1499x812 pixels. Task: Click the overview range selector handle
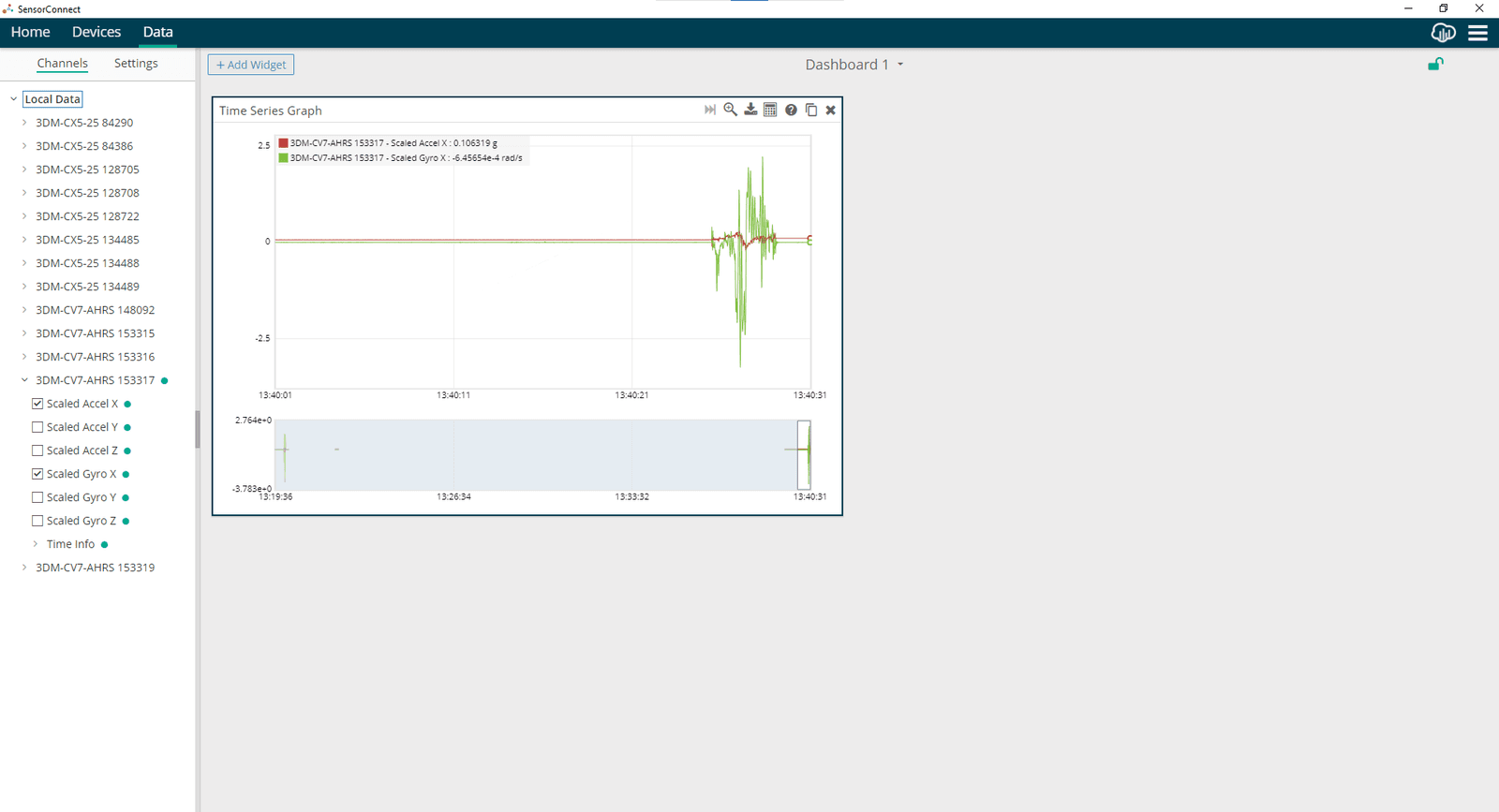point(804,454)
